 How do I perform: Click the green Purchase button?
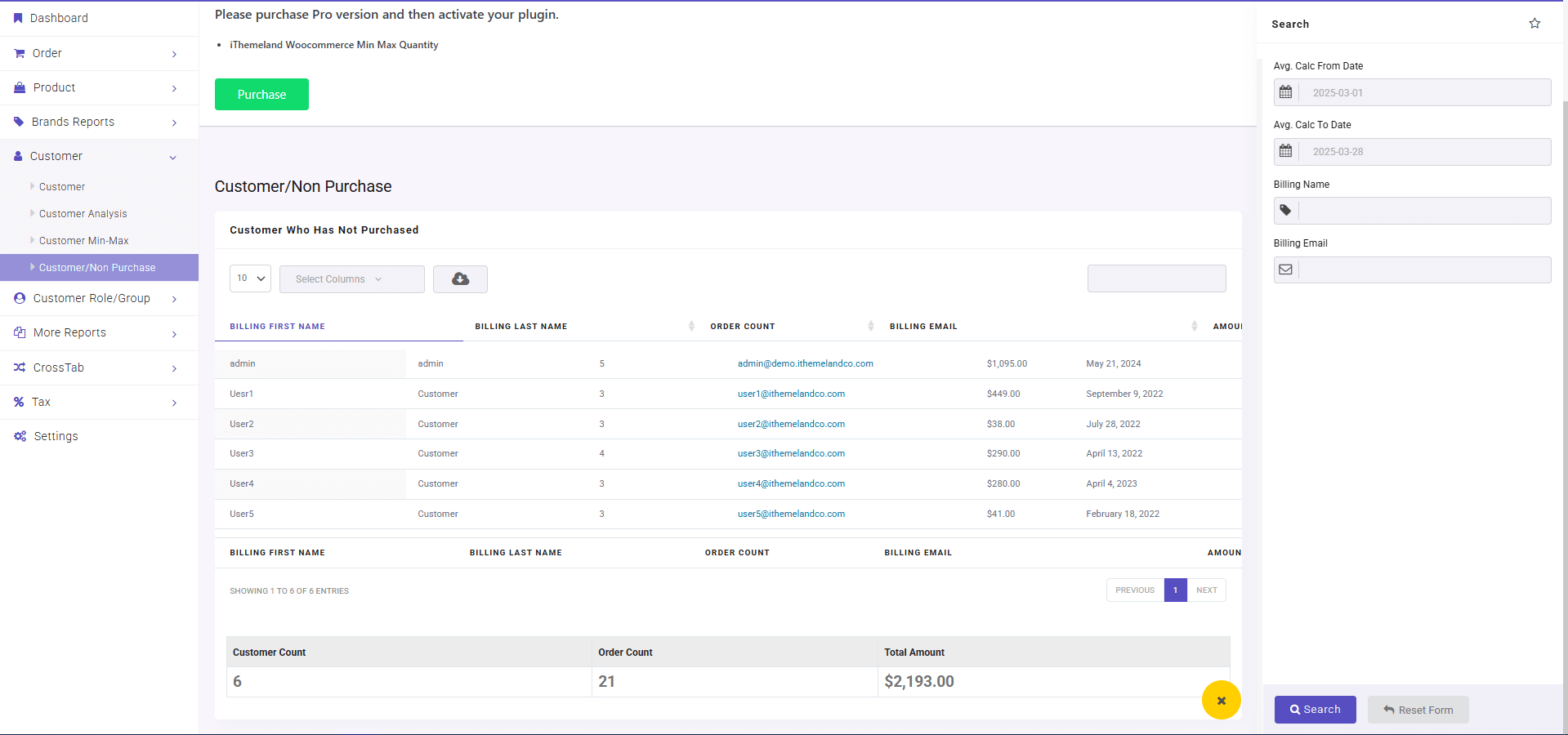pyautogui.click(x=261, y=94)
